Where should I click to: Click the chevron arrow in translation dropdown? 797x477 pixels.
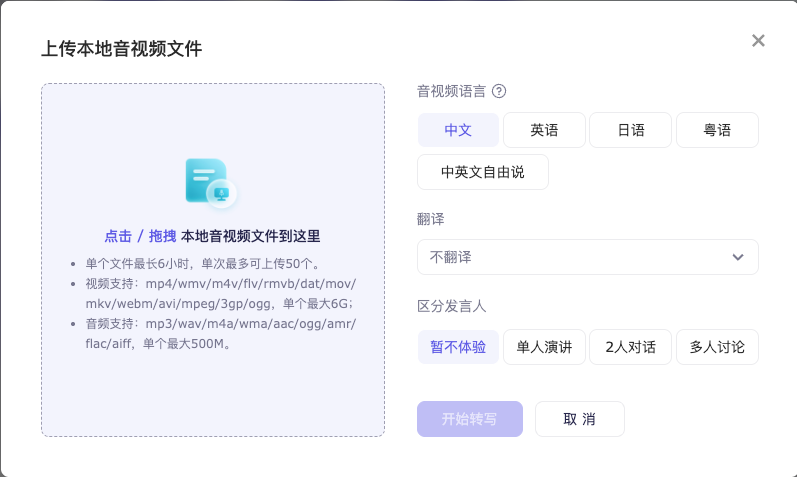[x=738, y=257]
